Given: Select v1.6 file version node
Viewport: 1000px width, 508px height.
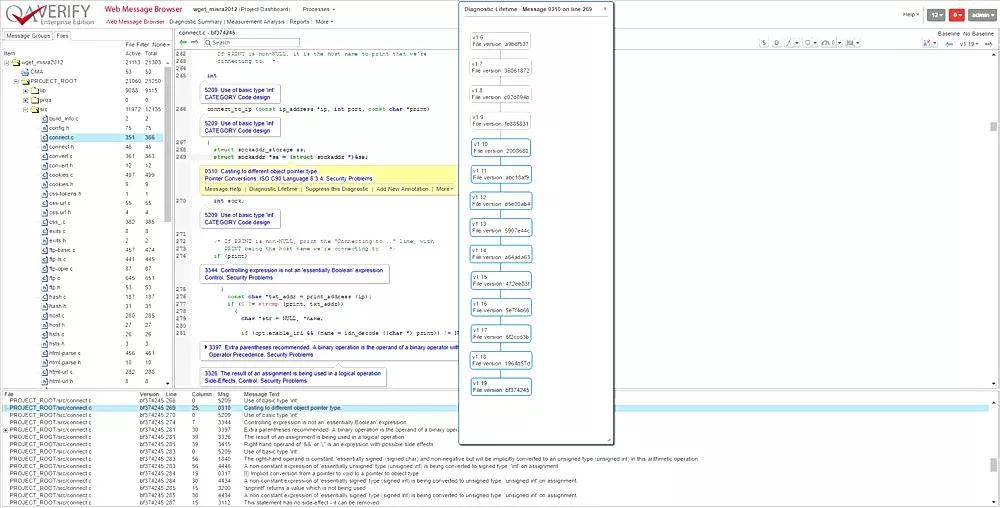Looking at the screenshot, I should 501,41.
